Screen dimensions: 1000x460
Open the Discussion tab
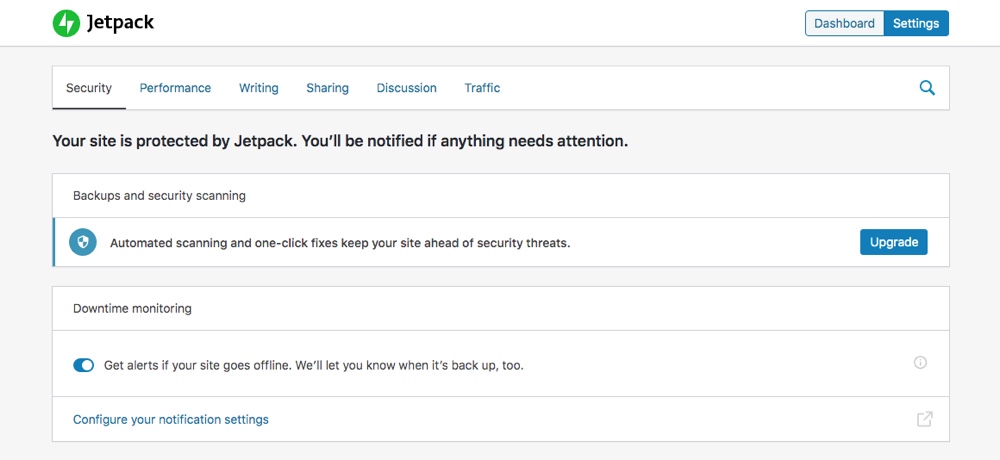(x=406, y=88)
